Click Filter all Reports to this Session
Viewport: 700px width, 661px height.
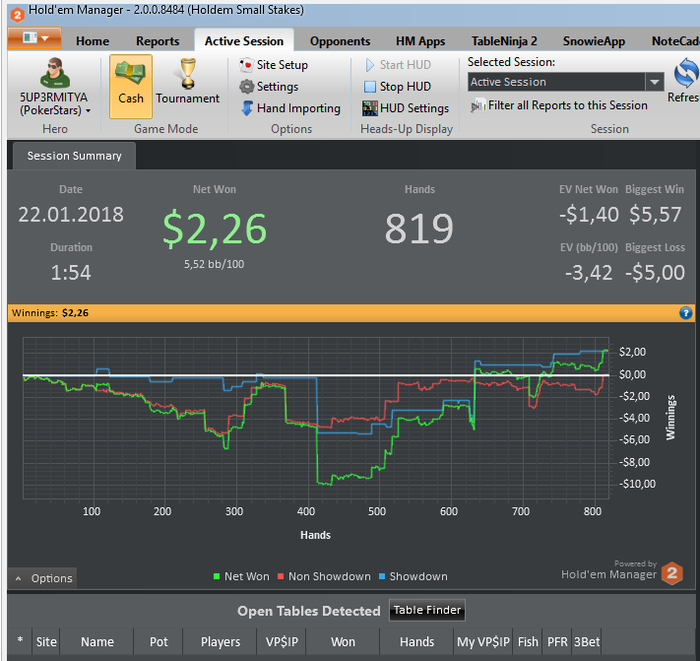[x=559, y=105]
